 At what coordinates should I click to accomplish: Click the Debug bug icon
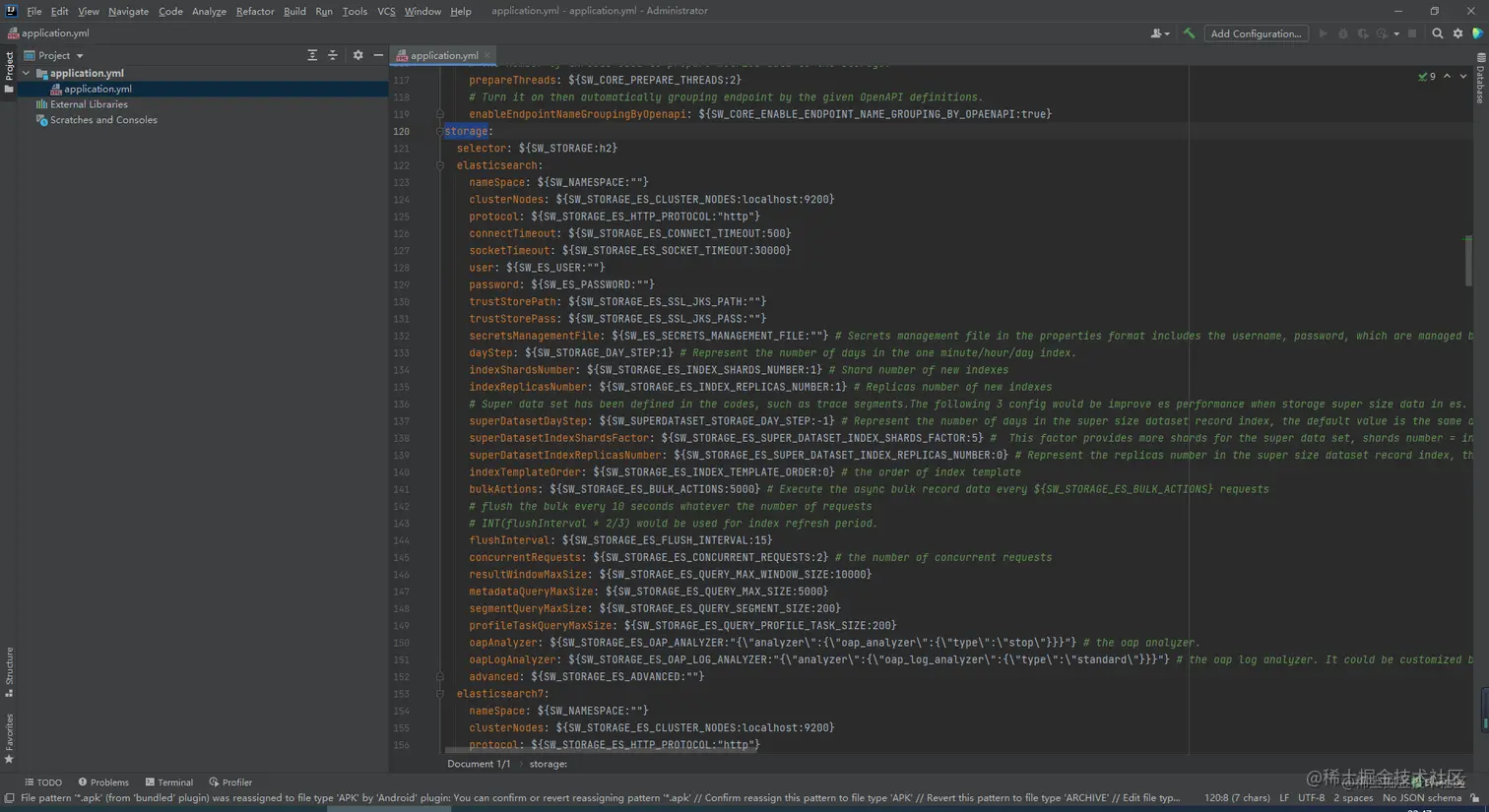point(1342,33)
